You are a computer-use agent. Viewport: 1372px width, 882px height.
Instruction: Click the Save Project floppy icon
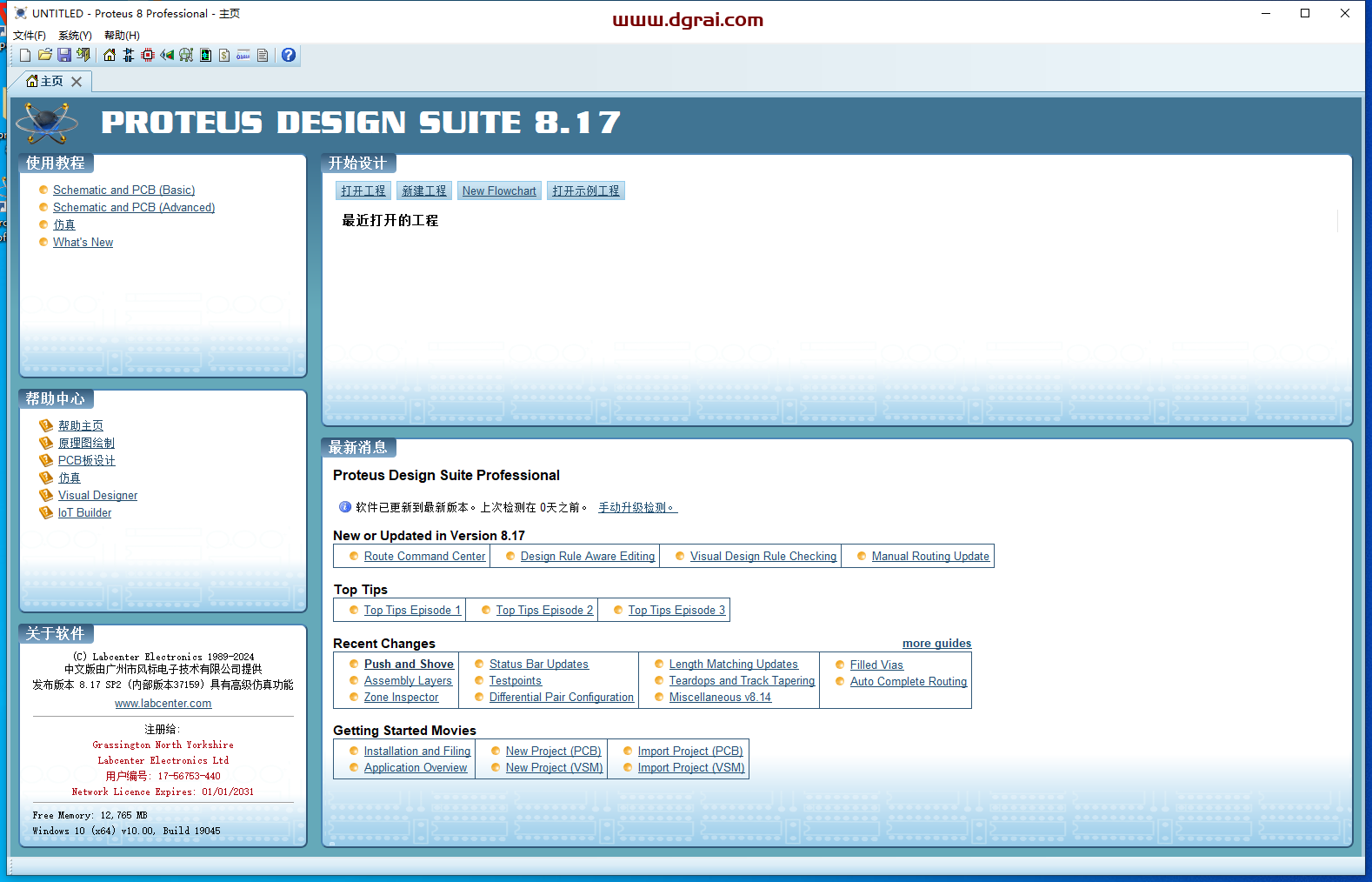click(x=64, y=56)
